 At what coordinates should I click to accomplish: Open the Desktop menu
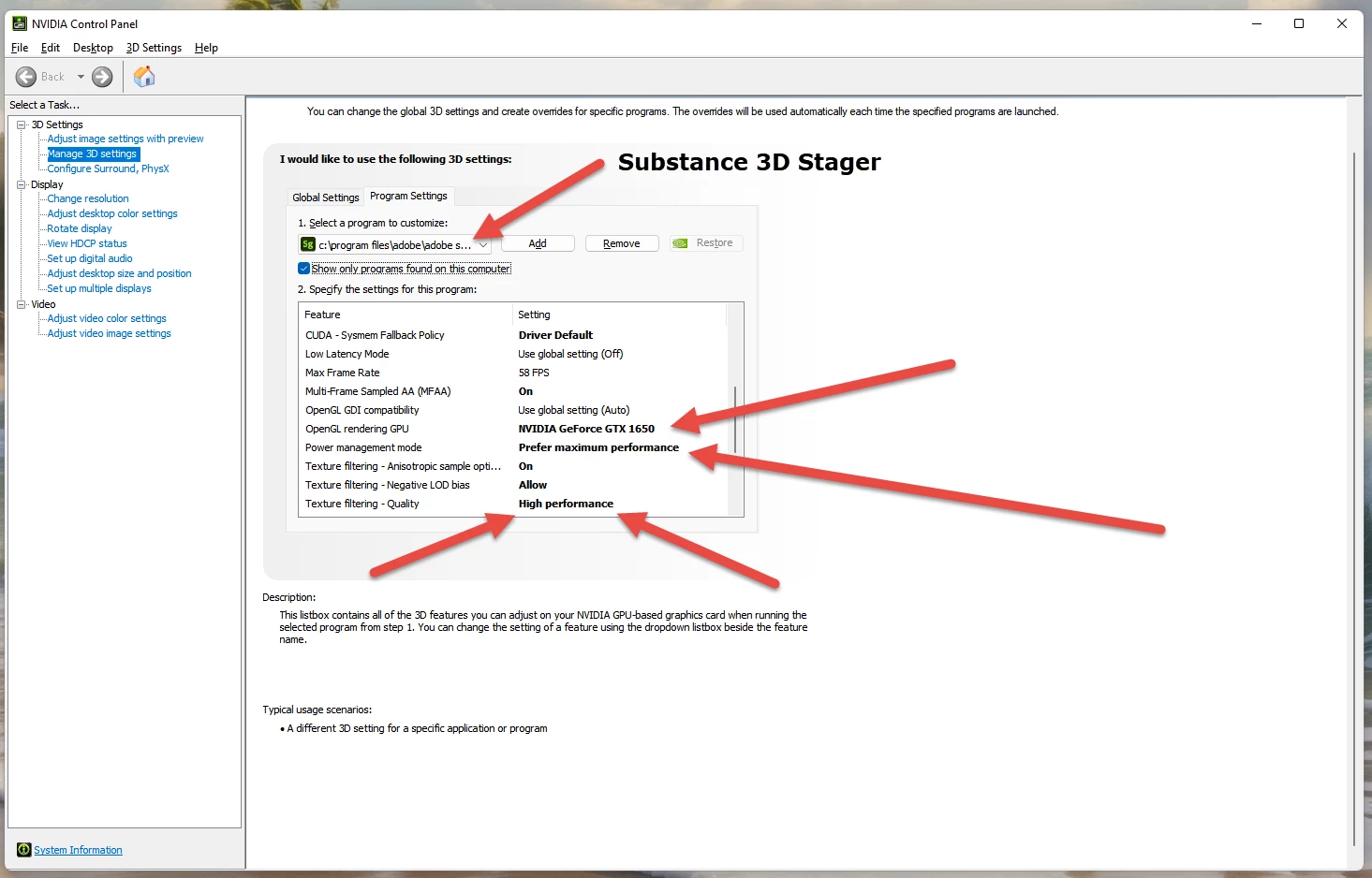coord(93,48)
